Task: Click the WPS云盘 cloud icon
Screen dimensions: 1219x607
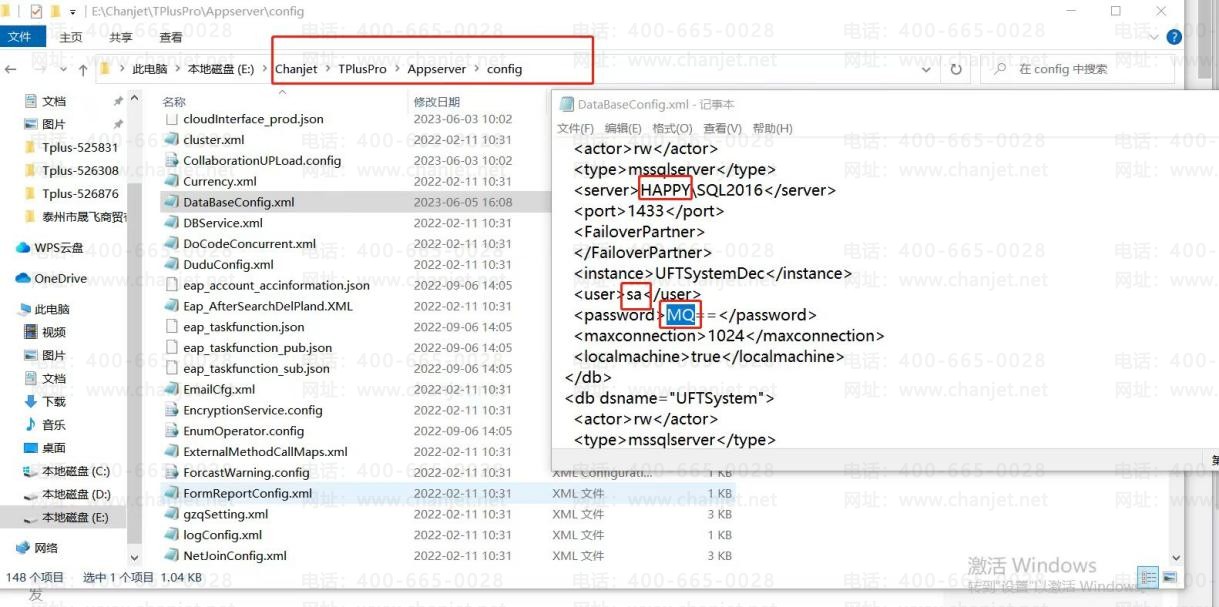Action: pyautogui.click(x=23, y=248)
